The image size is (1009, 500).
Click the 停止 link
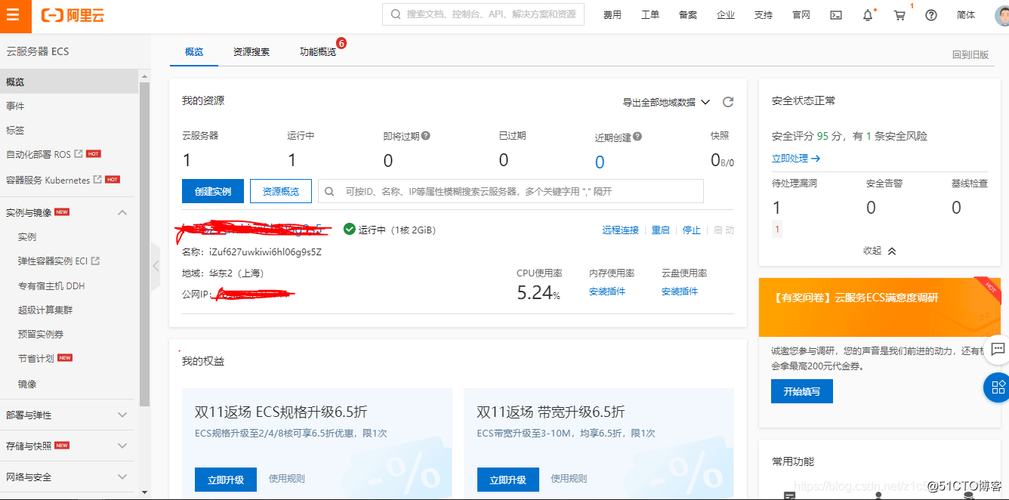[x=691, y=230]
